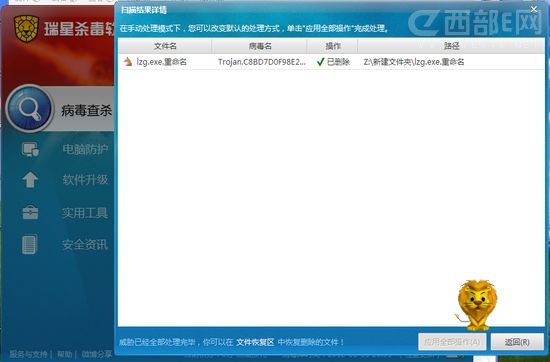Click the green checkmark deleted status
The image size is (550, 362).
(x=320, y=62)
